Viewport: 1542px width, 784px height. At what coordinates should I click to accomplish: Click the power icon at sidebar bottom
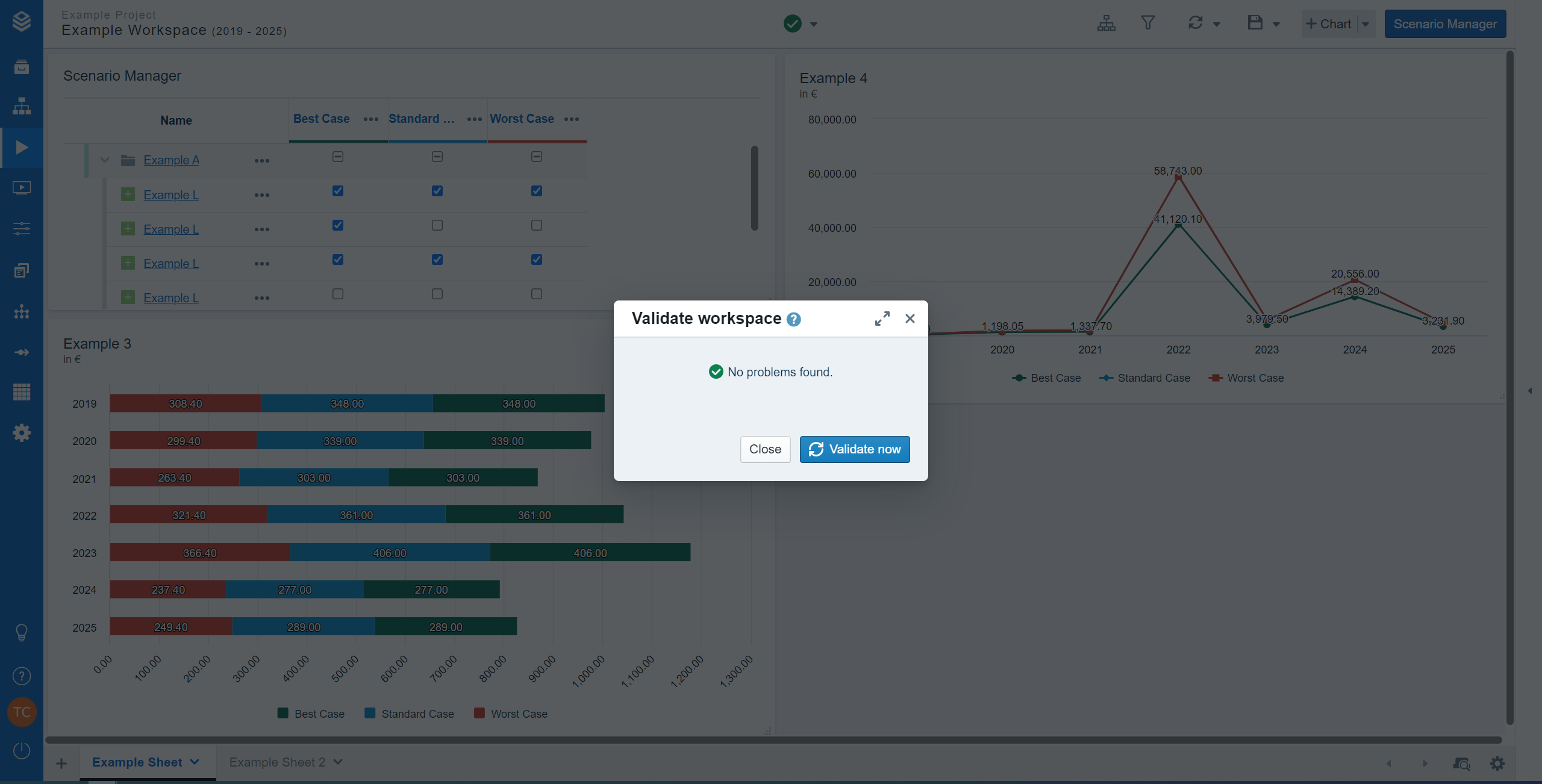tap(22, 750)
